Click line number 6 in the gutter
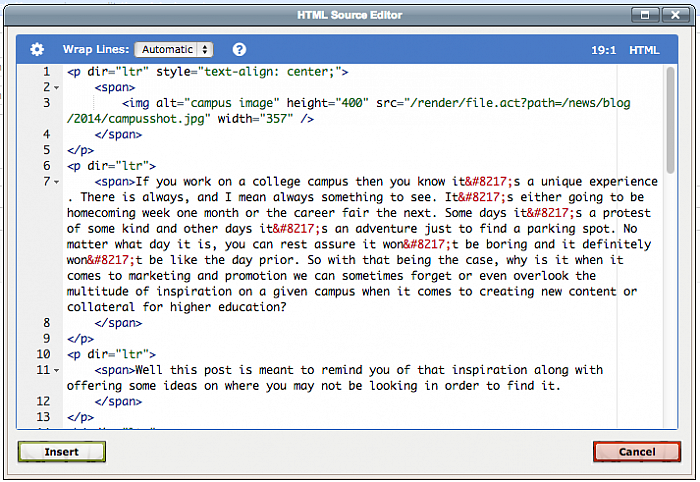This screenshot has height=482, width=700. tap(46, 166)
